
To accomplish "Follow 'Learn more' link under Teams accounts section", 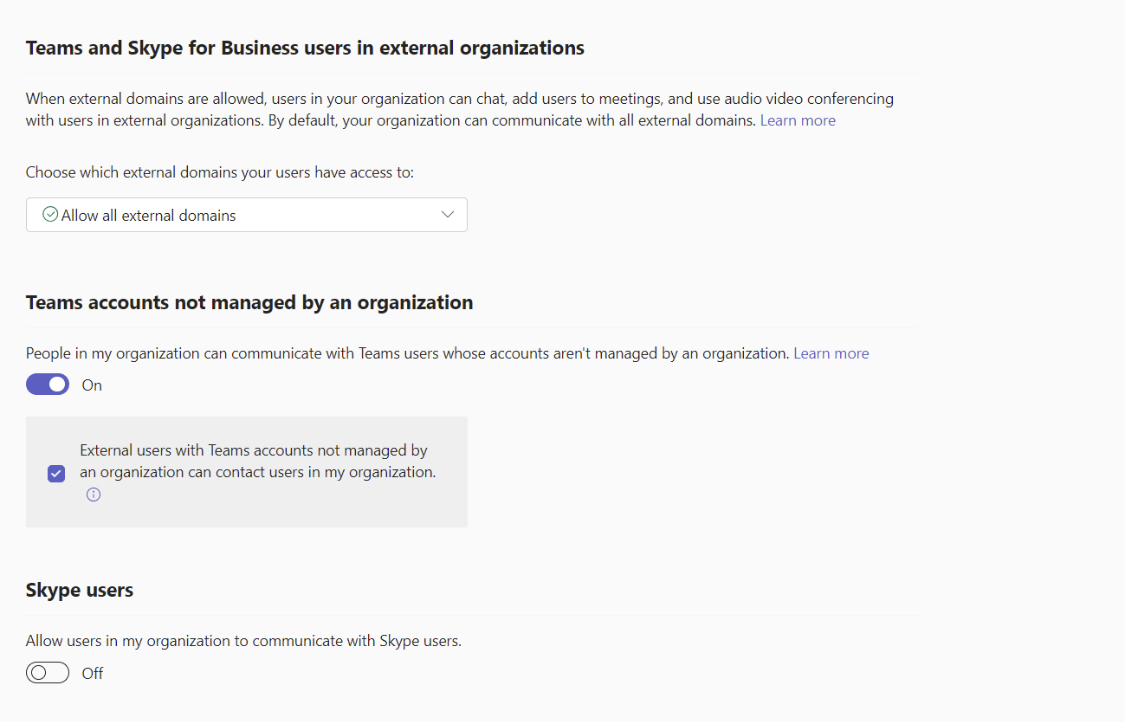I will (x=831, y=352).
